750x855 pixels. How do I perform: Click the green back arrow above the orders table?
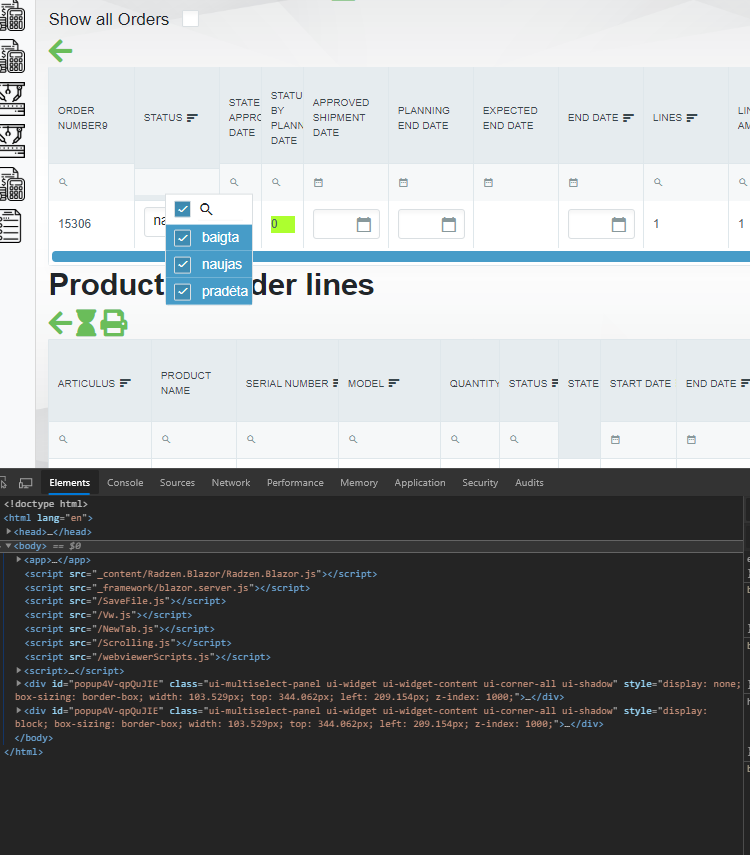[x=61, y=51]
